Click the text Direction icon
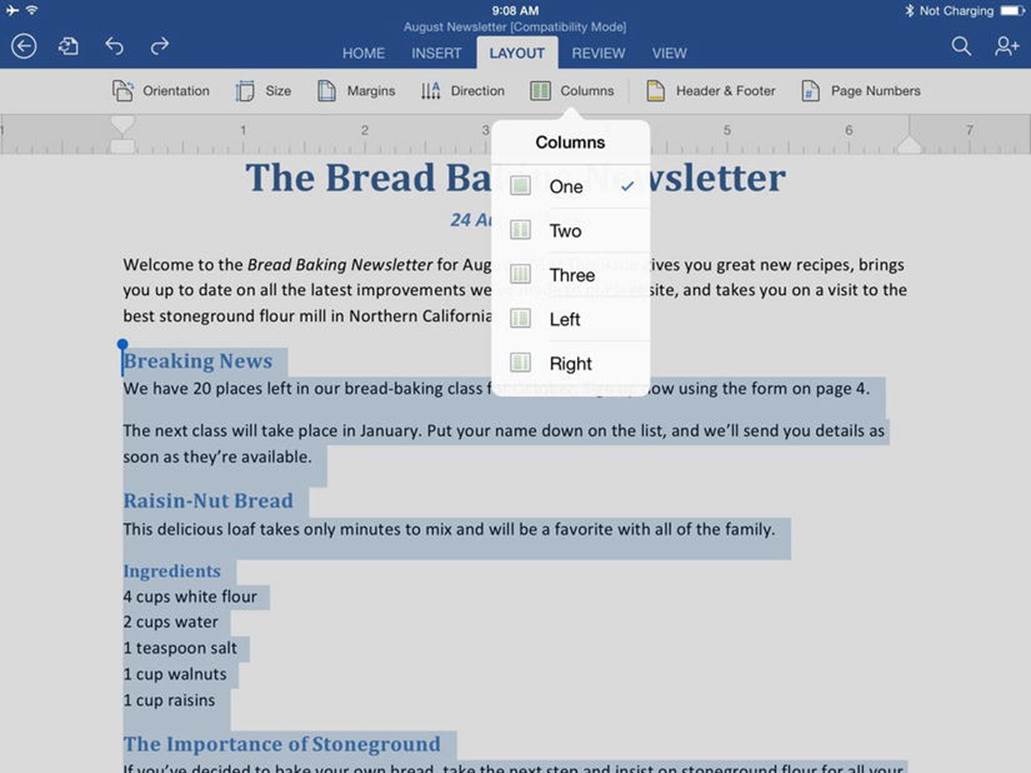1031x773 pixels. 430,91
